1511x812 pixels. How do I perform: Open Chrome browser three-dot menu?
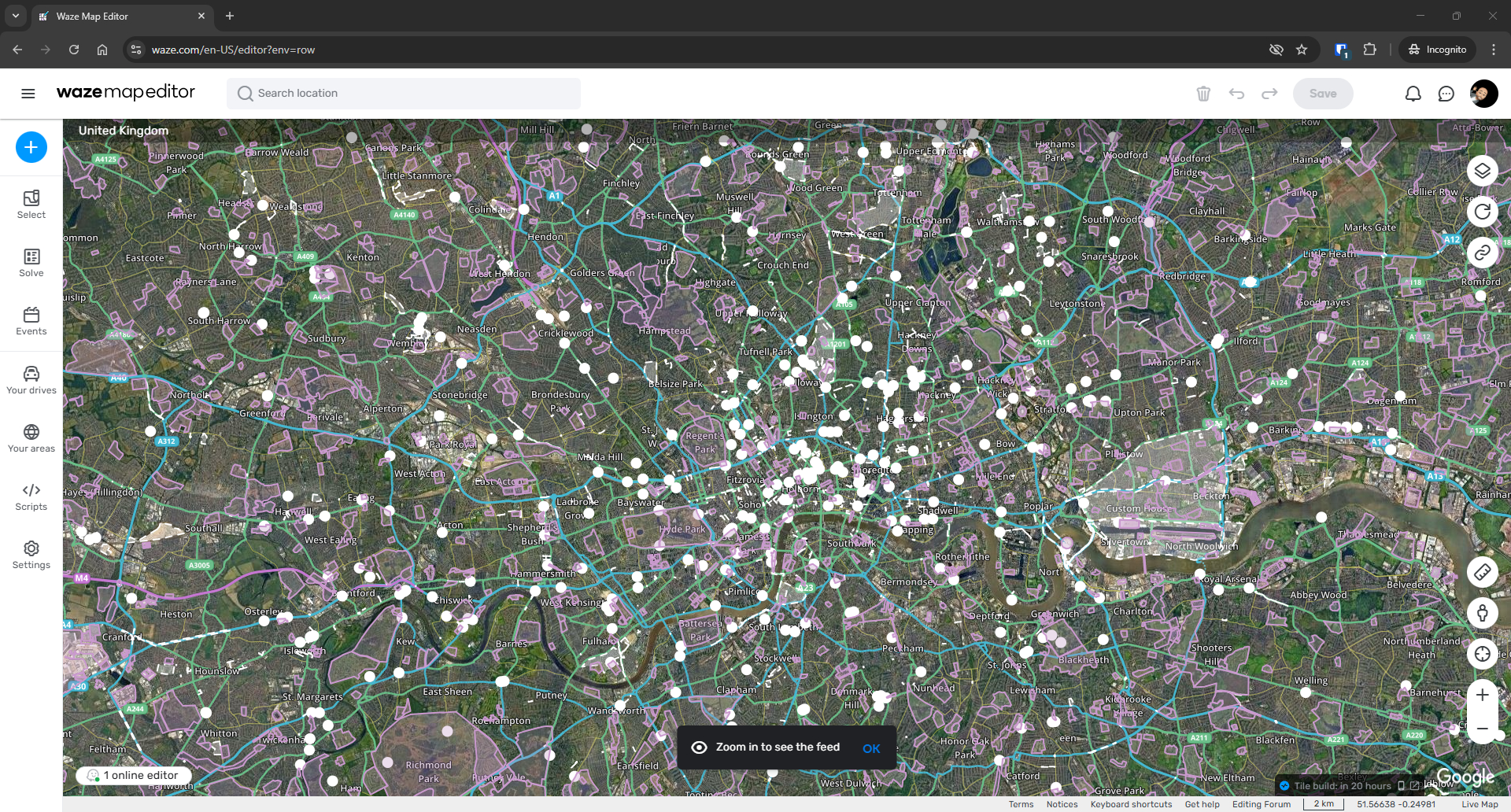pyautogui.click(x=1494, y=50)
